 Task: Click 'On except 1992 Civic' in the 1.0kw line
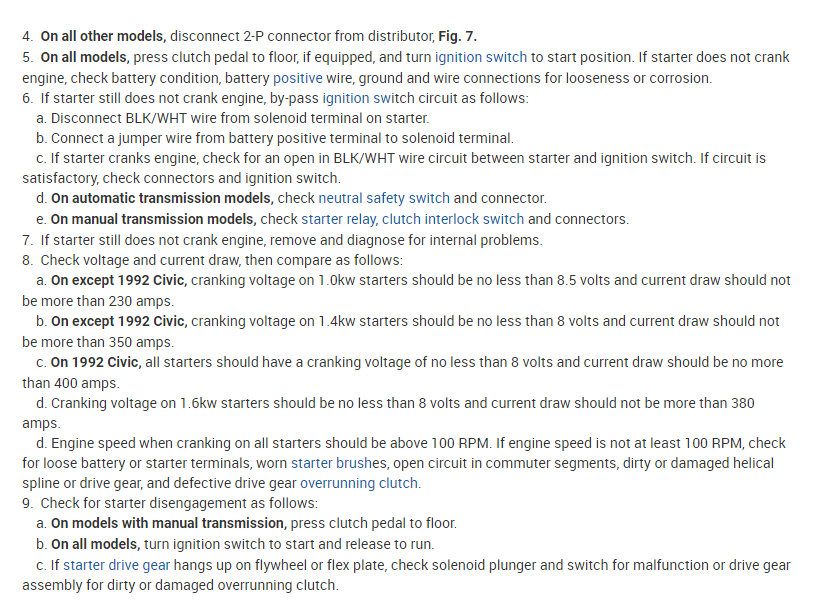[118, 280]
